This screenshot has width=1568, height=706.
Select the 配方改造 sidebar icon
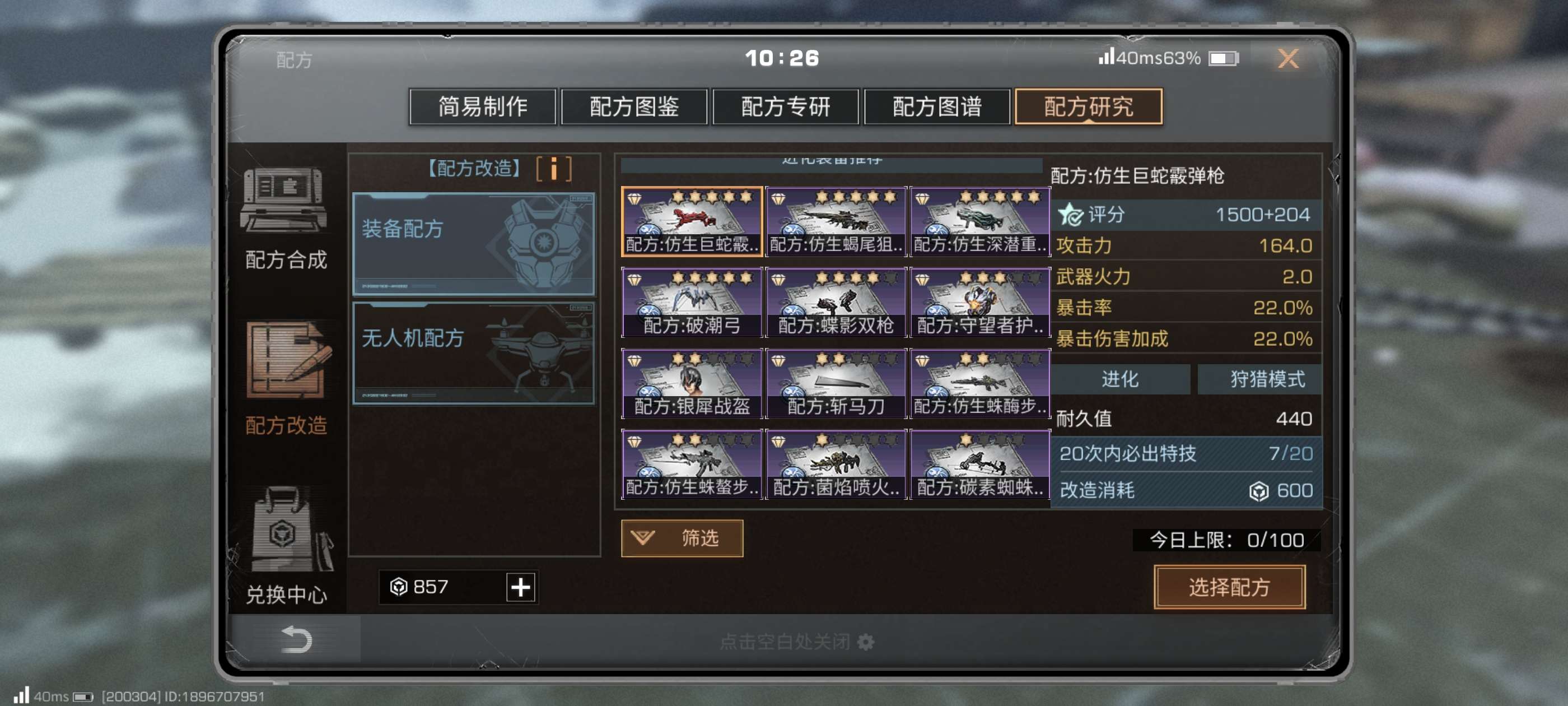[x=287, y=360]
